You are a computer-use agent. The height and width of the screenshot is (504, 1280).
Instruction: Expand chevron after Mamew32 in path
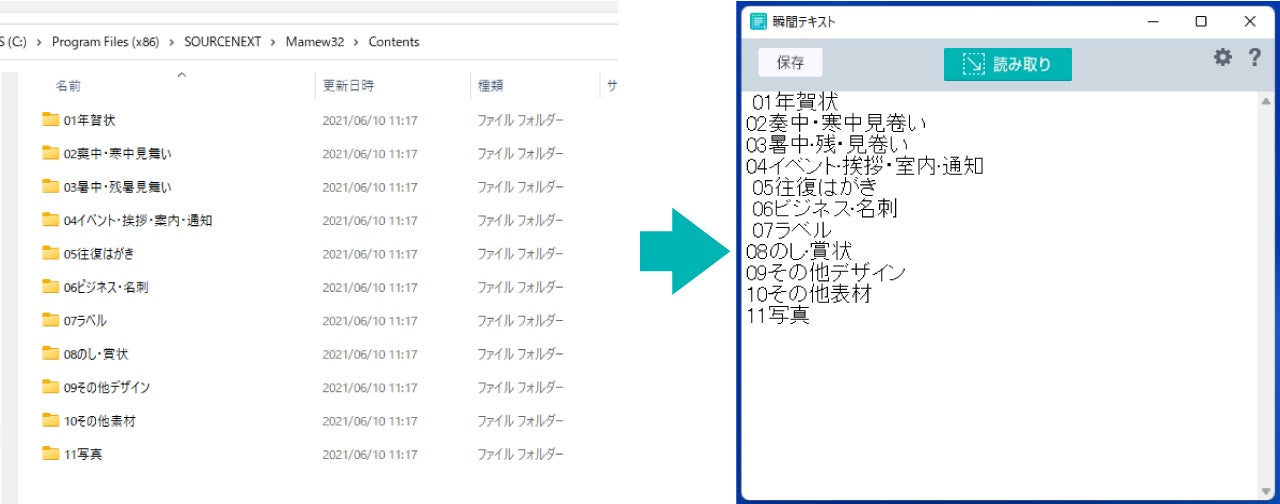356,42
